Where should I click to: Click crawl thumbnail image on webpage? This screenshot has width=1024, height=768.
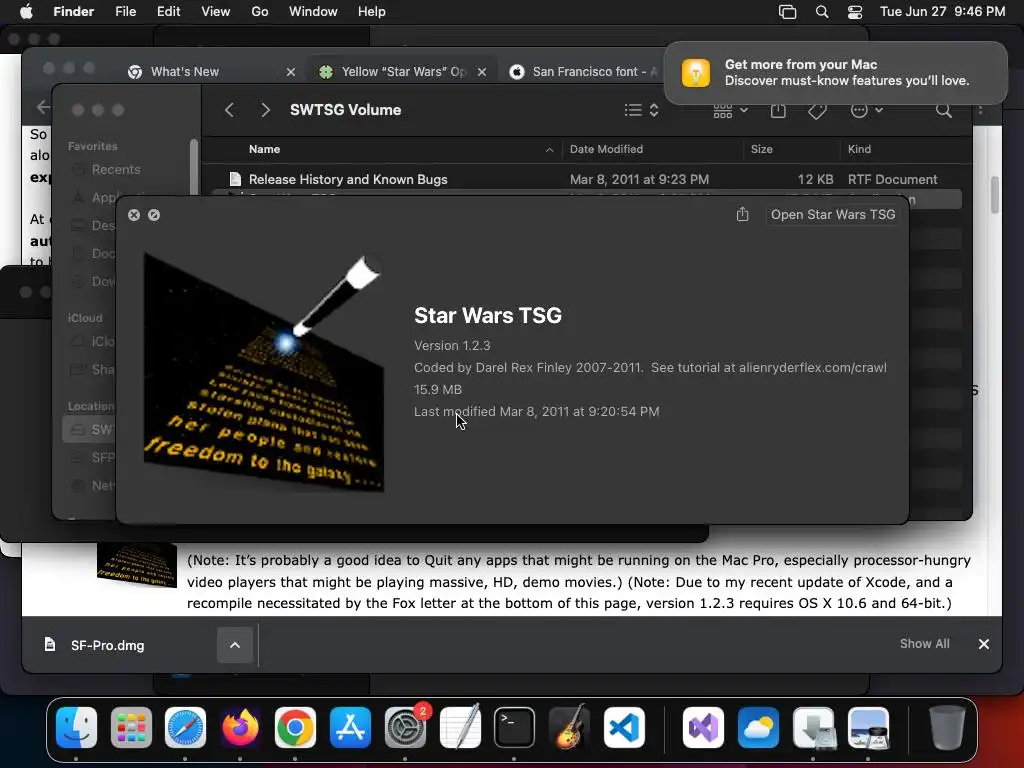pyautogui.click(x=136, y=566)
